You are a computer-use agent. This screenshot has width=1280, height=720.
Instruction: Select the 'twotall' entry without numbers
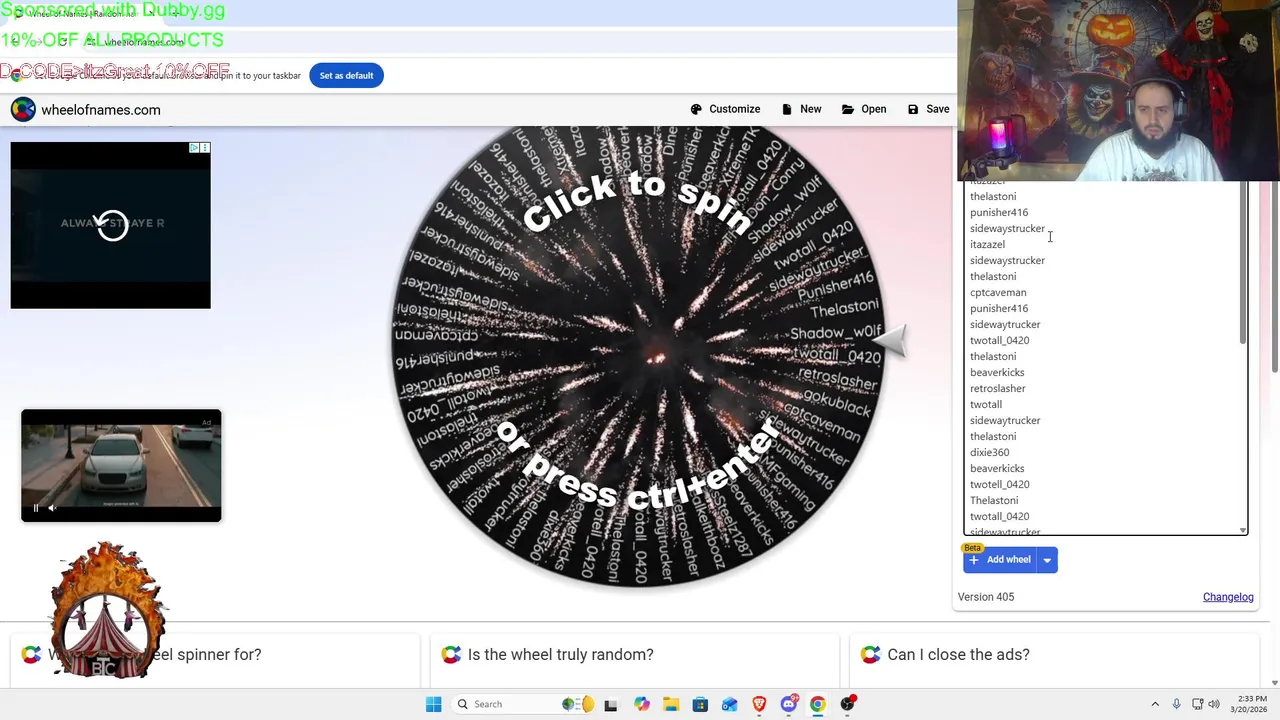point(985,404)
